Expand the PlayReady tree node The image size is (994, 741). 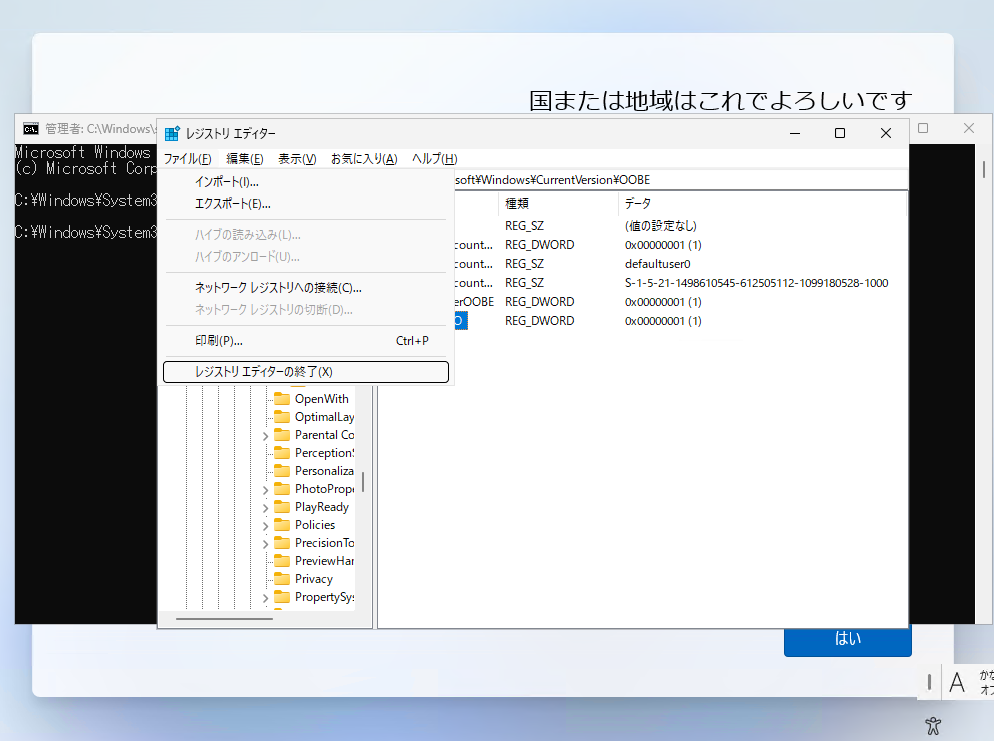click(x=266, y=508)
